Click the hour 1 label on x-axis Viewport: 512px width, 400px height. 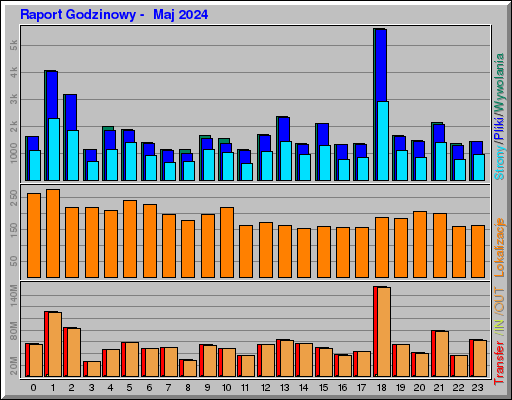point(53,388)
